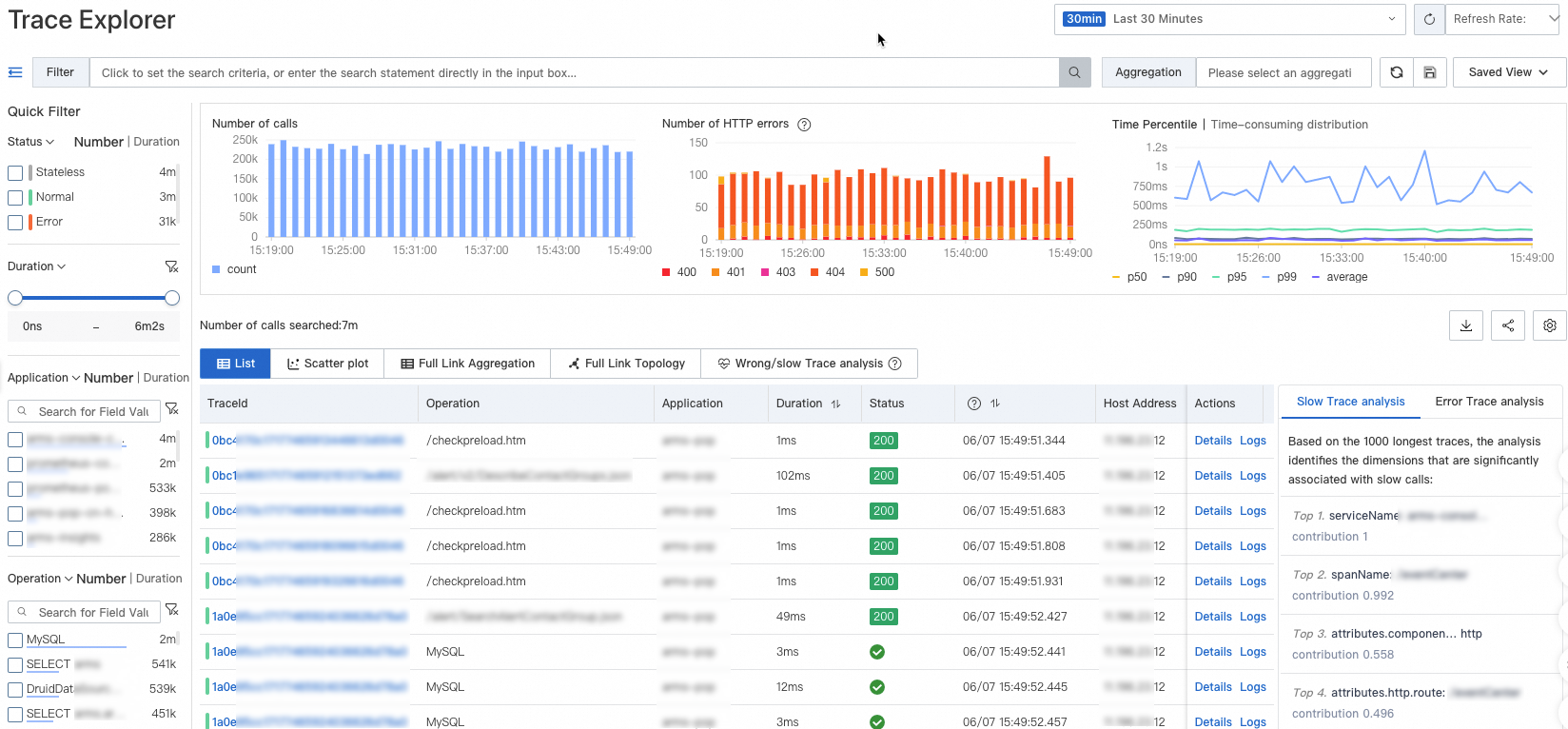This screenshot has height=729, width=1568.
Task: Sort the table by Duration
Action: click(835, 404)
